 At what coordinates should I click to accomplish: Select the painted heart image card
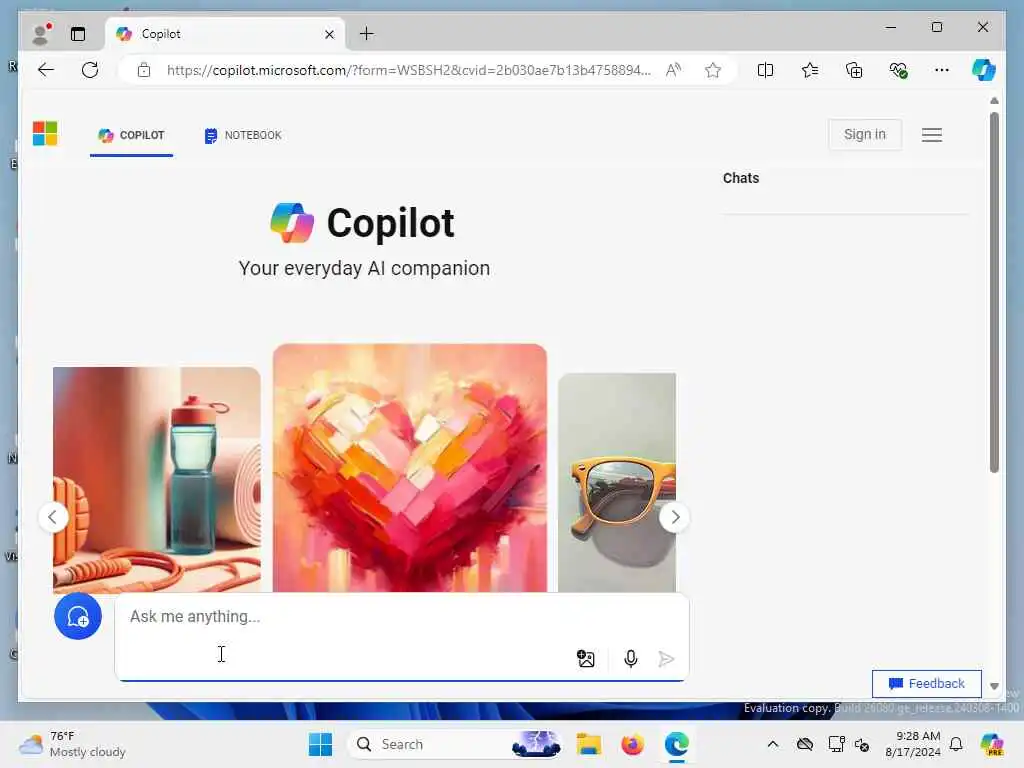pos(409,468)
